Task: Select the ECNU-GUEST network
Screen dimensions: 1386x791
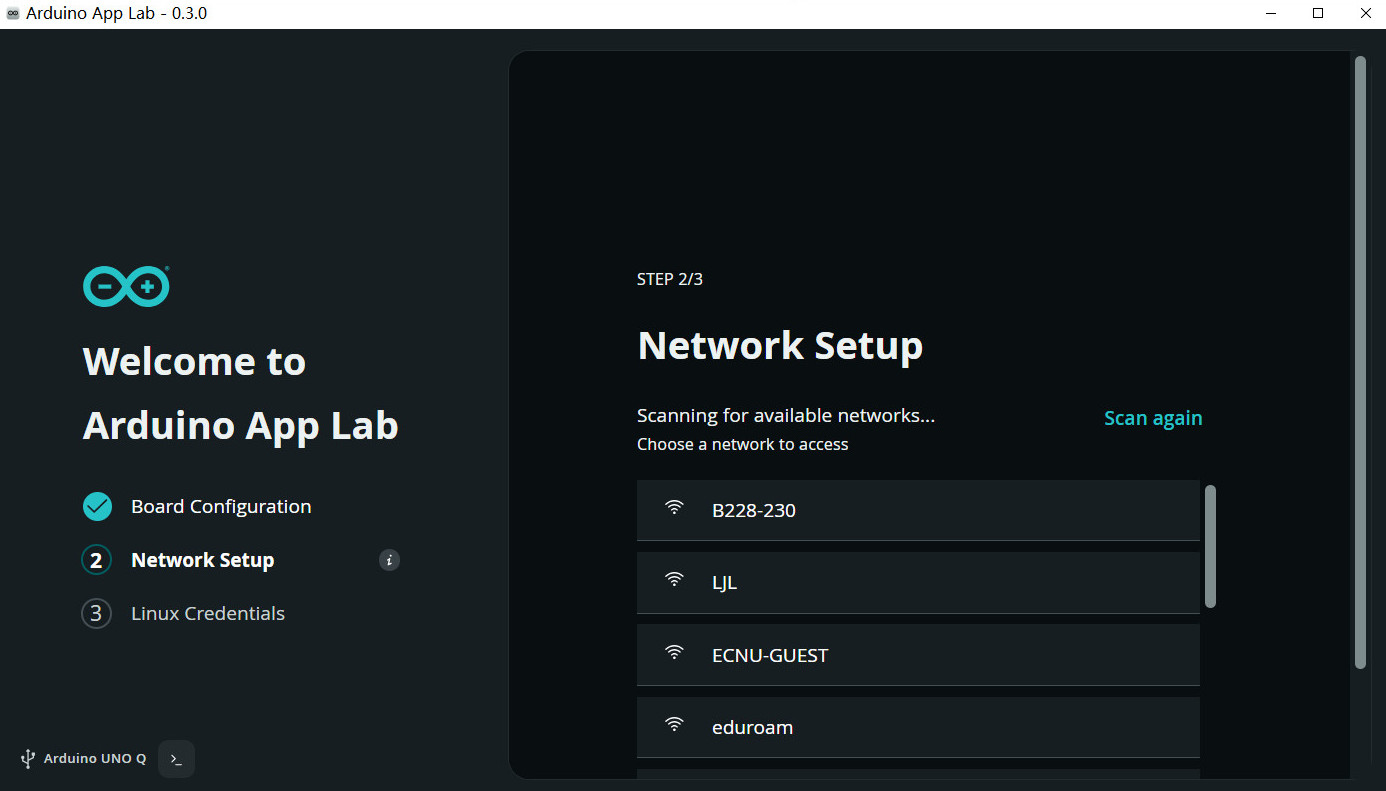Action: pyautogui.click(x=918, y=655)
